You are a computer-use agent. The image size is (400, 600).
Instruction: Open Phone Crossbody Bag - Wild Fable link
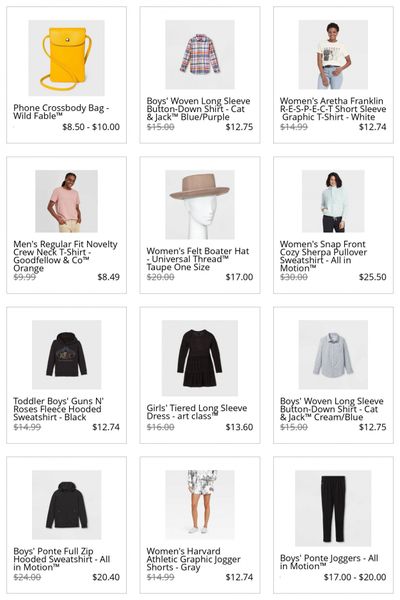(x=61, y=112)
